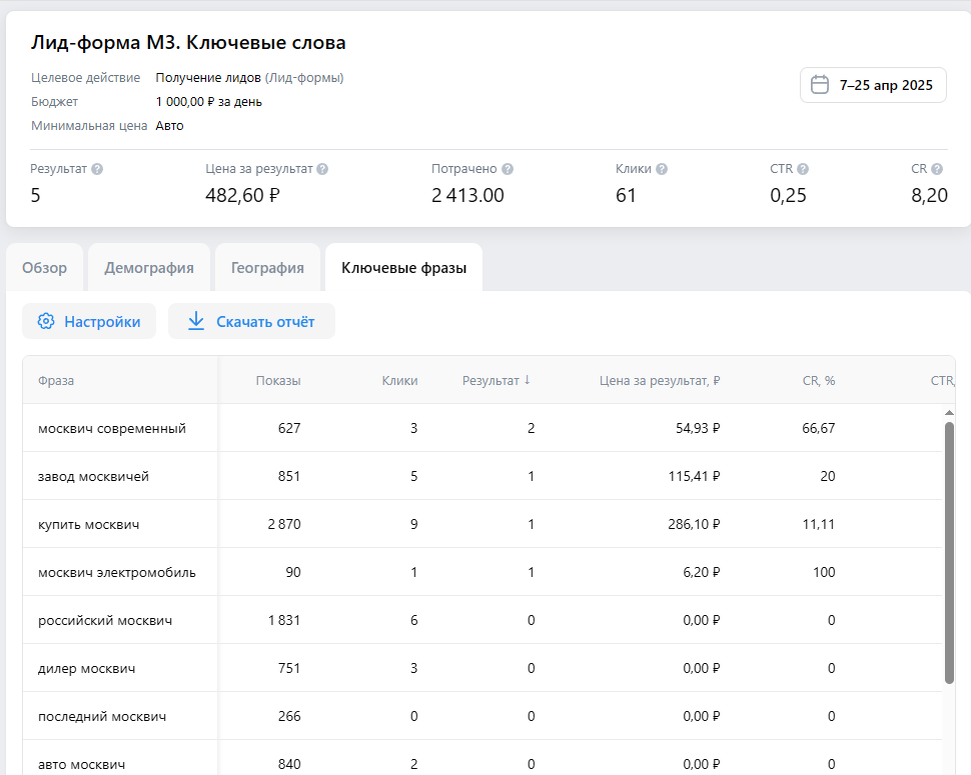Click the 11,11 CR value
Viewport: 971px width, 775px height.
(819, 524)
